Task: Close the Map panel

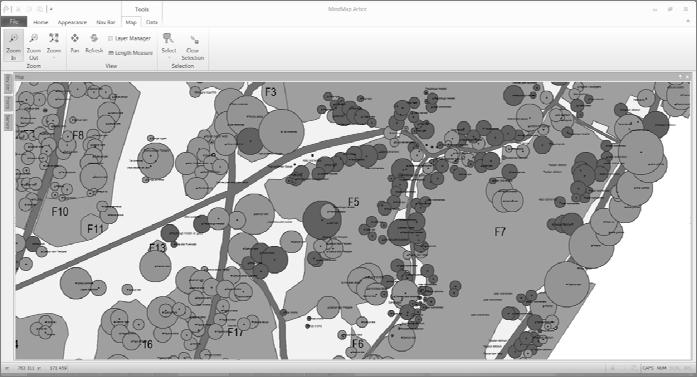Action: point(688,77)
